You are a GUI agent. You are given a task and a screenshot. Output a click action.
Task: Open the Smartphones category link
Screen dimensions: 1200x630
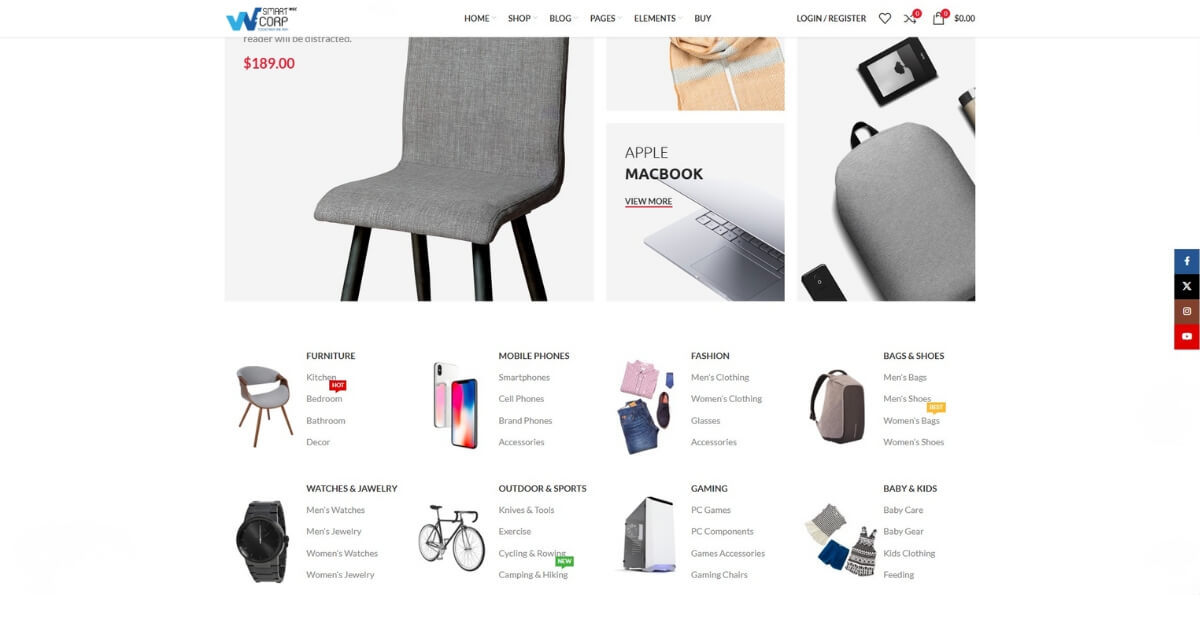click(x=524, y=377)
